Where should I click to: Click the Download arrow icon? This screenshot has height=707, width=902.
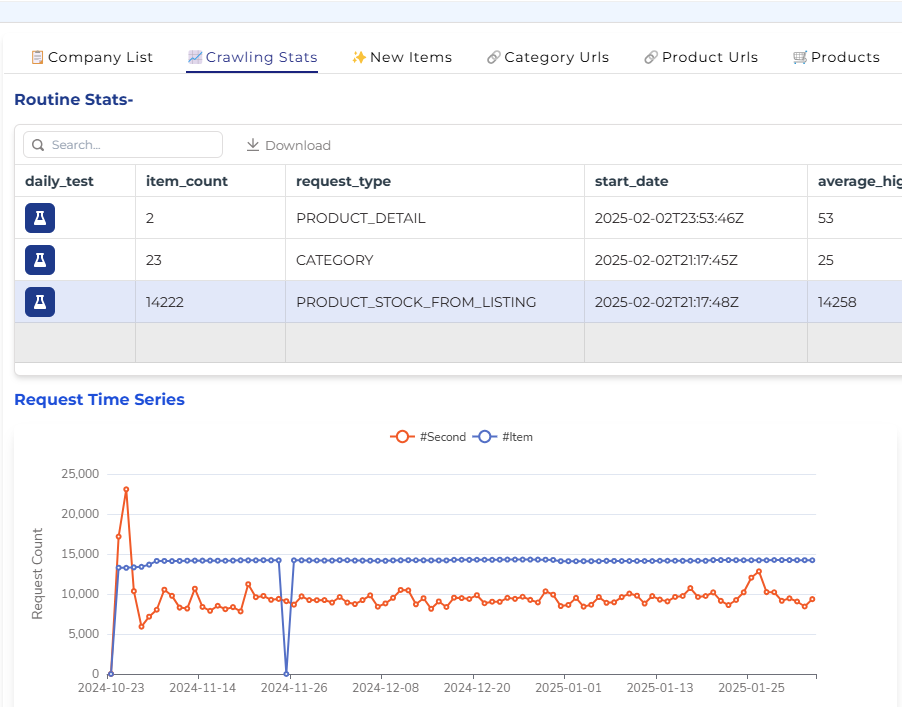(x=253, y=145)
